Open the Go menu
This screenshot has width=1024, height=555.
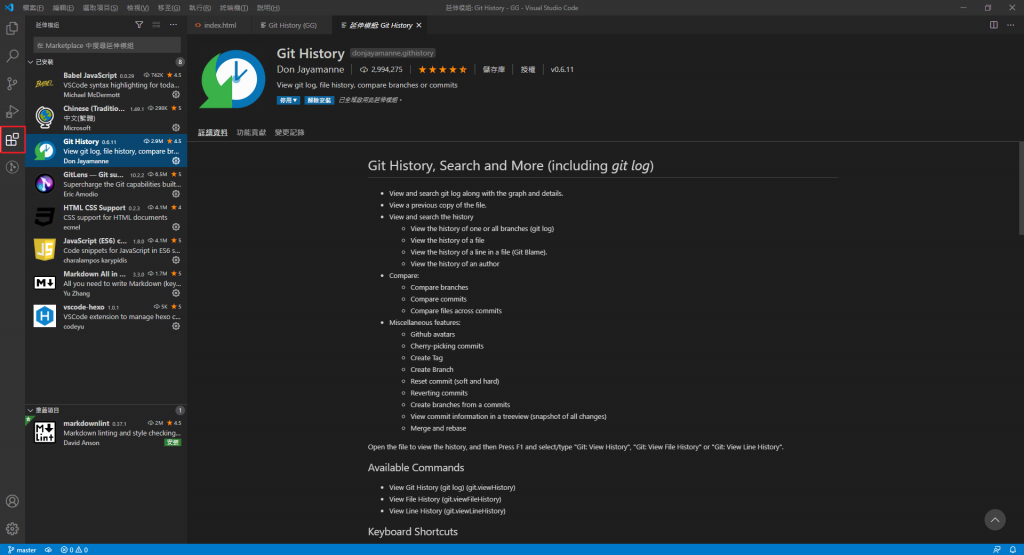168,8
